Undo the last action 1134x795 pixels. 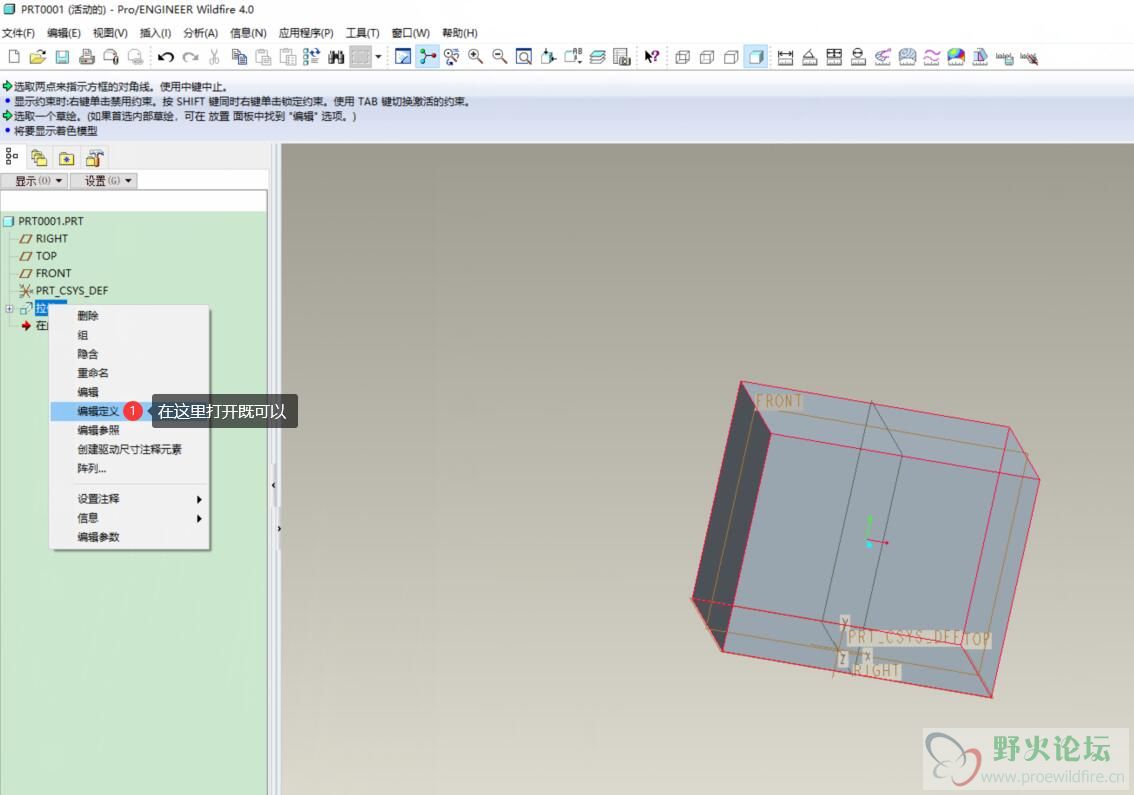166,56
